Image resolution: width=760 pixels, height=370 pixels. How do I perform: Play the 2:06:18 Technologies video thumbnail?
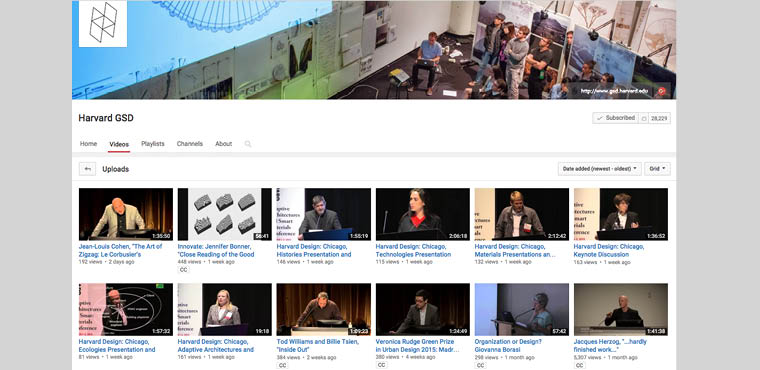pyautogui.click(x=423, y=214)
